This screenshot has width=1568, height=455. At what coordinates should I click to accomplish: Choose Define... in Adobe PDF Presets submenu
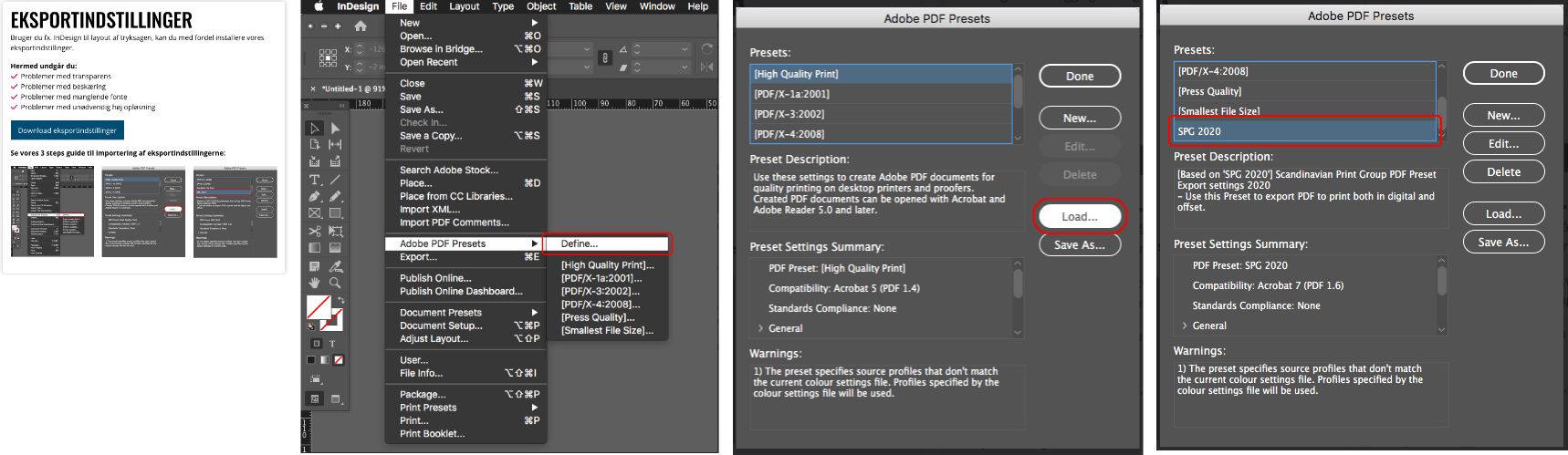pos(608,243)
